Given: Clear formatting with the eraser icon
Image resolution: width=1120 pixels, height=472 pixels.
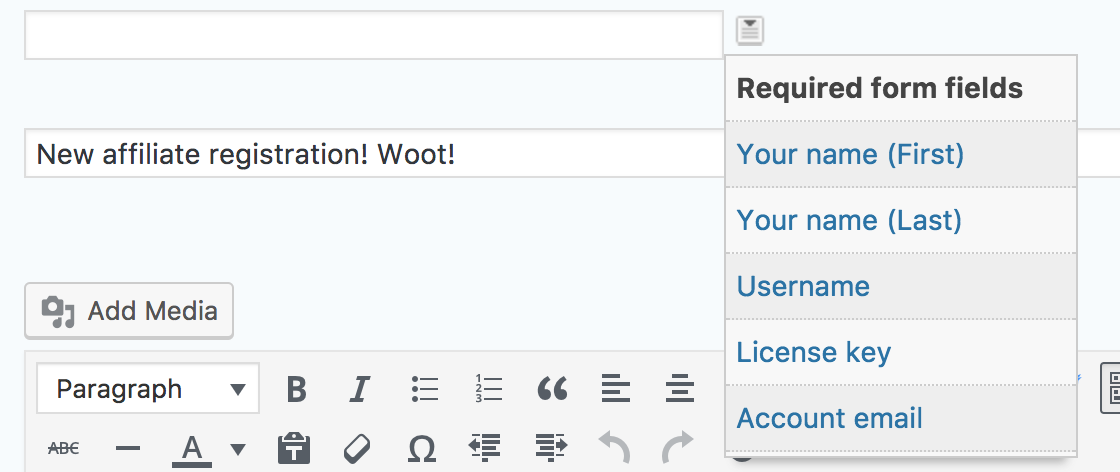Looking at the screenshot, I should [356, 448].
